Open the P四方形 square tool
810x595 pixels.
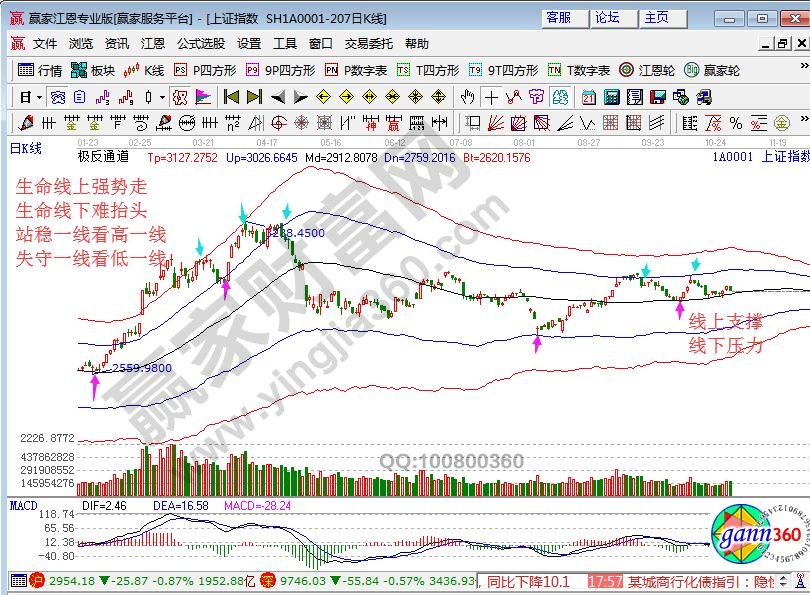(x=204, y=70)
